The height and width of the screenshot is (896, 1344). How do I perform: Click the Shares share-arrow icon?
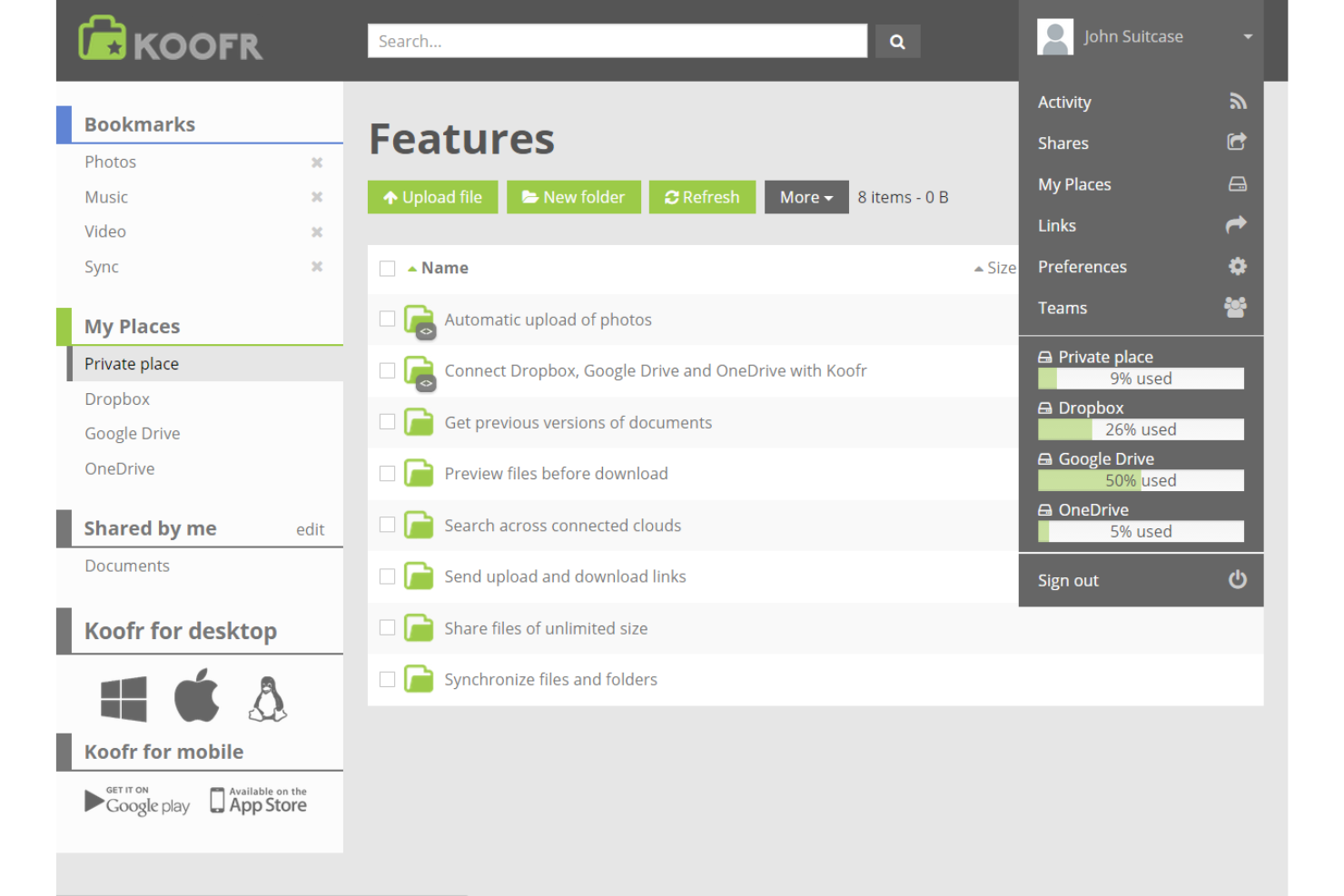[x=1237, y=142]
